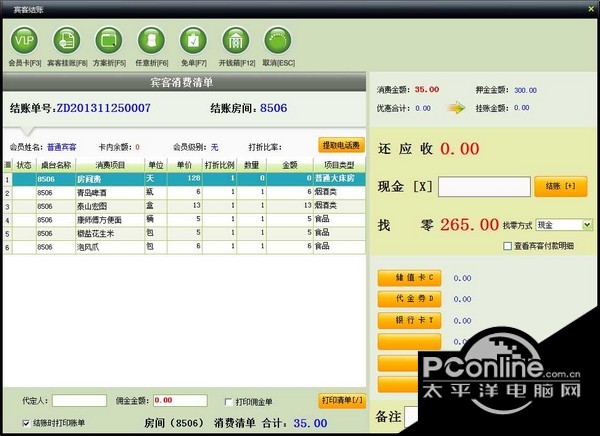This screenshot has width=600, height=436.
Task: Open the cash drawer 开钱箱 F12 icon
Action: [x=236, y=41]
